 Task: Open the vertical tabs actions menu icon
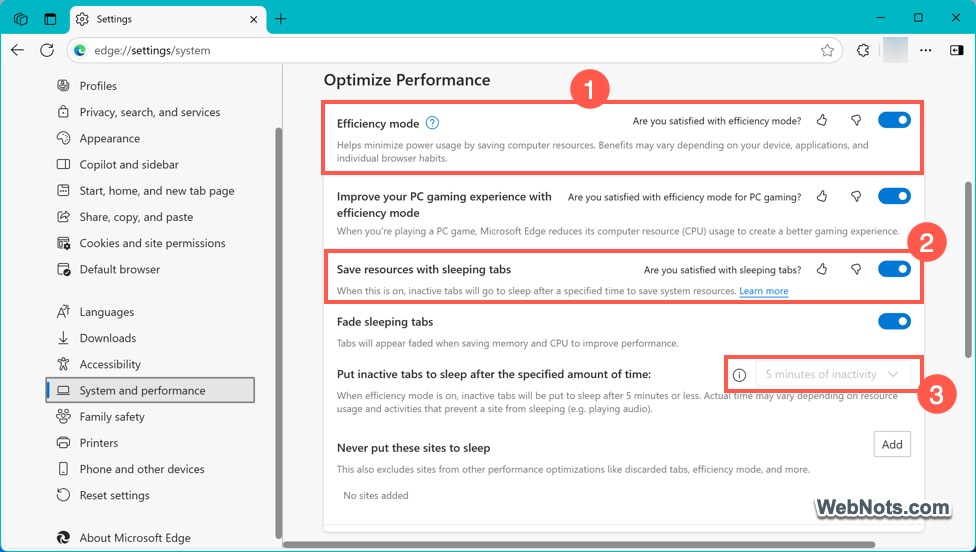pos(50,19)
